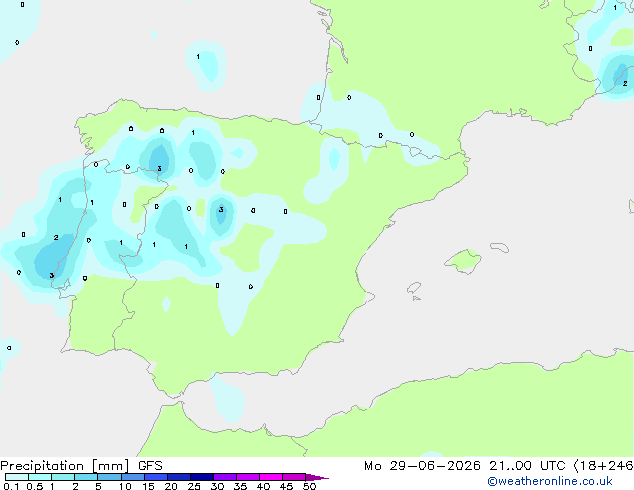Click Menorca island outline on the map

[500, 247]
